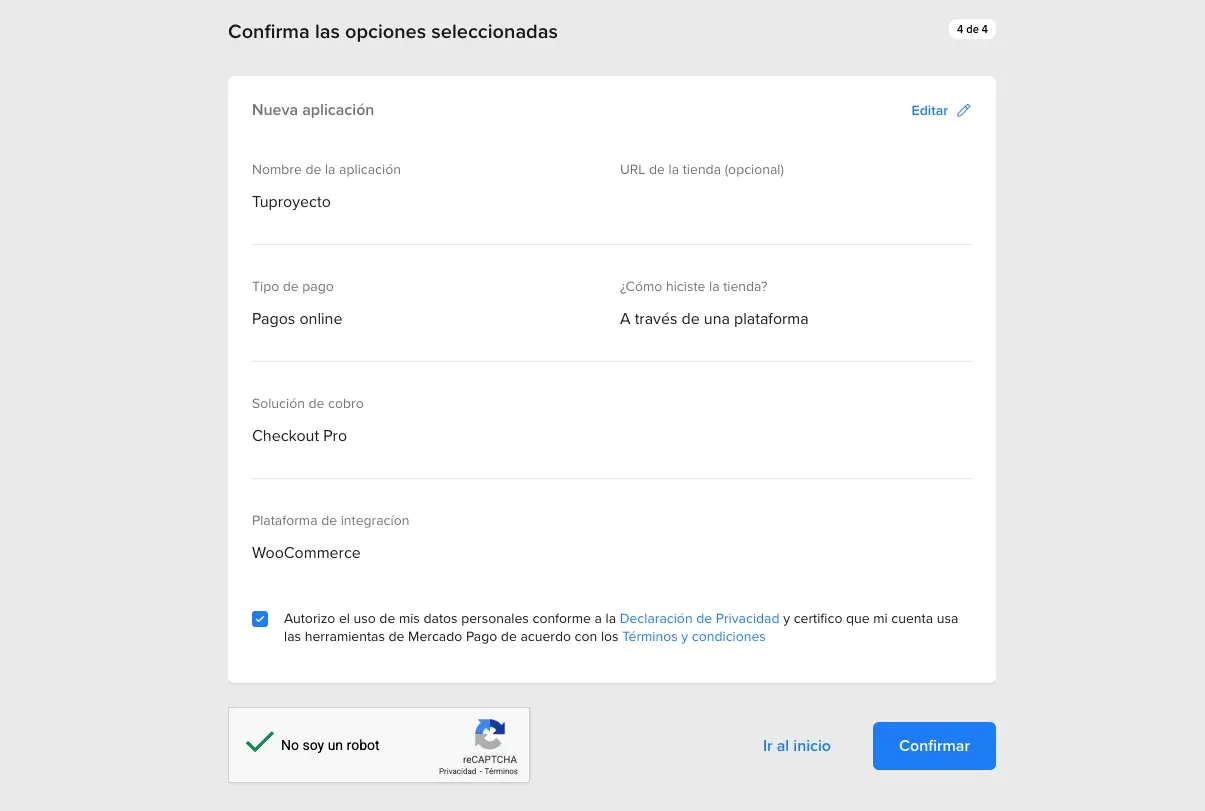
Task: Click the "Confirma las opciones seleccionadas" title
Action: tap(393, 32)
